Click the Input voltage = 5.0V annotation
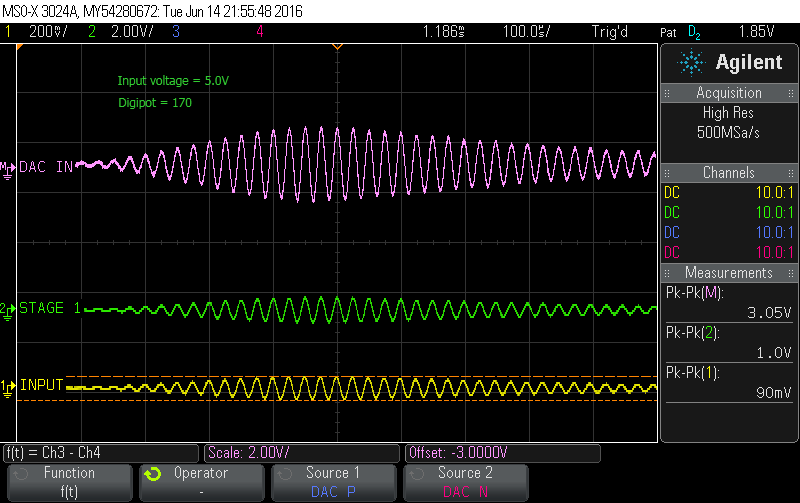Viewport: 800px width, 503px height. pyautogui.click(x=173, y=81)
